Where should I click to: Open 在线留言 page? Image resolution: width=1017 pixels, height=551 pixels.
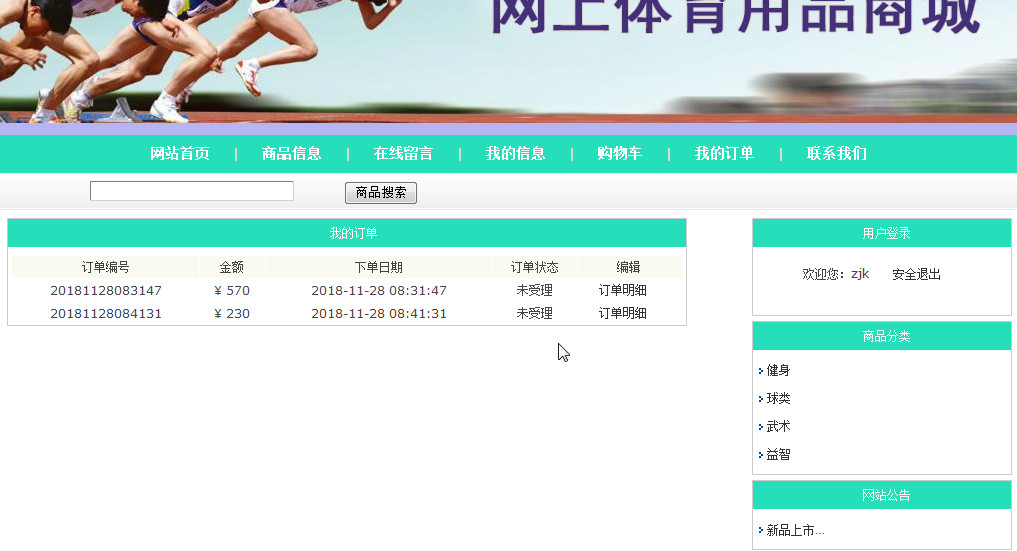[403, 154]
